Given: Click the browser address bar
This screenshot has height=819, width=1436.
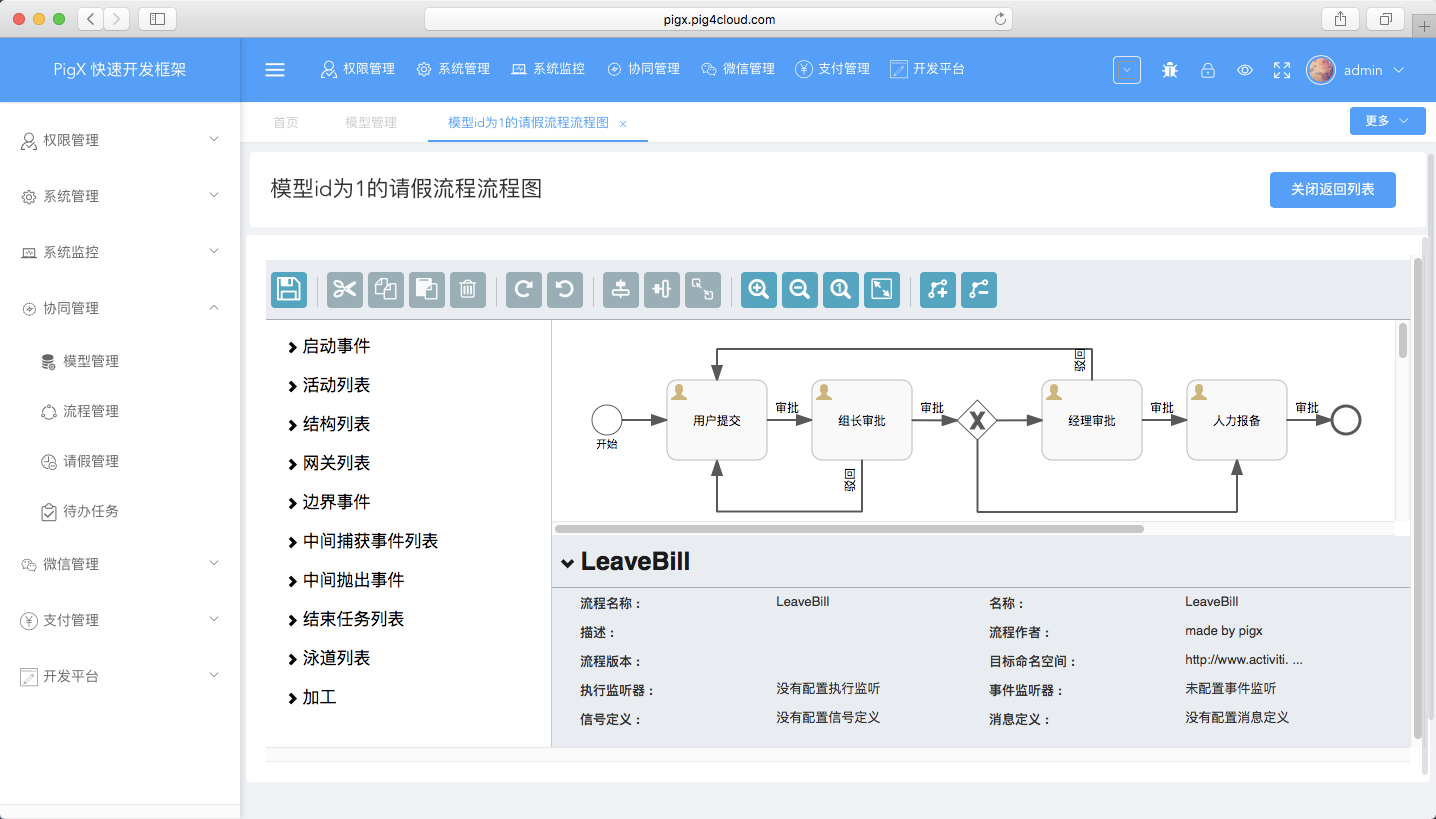Looking at the screenshot, I should click(x=718, y=19).
